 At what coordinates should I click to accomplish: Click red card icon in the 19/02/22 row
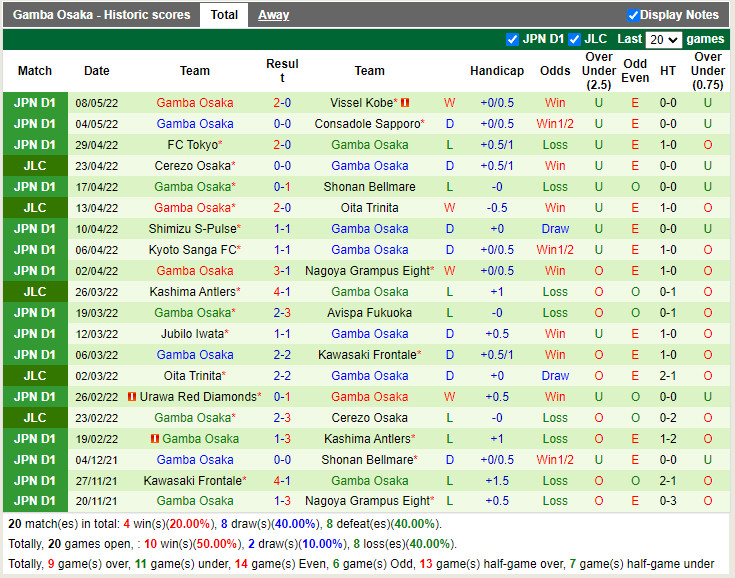pyautogui.click(x=155, y=439)
